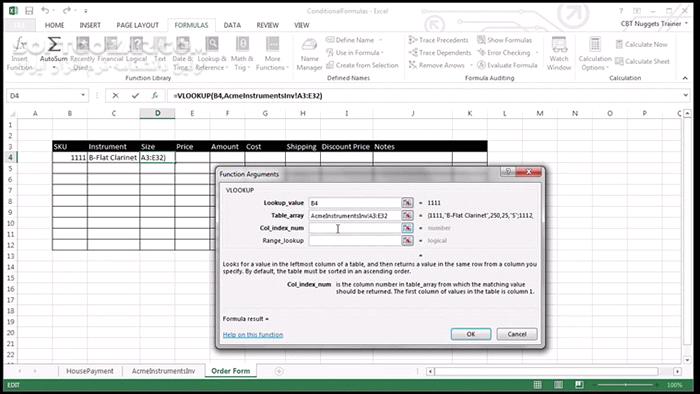Click the Range_lookup input field
The image size is (700, 394).
354,241
